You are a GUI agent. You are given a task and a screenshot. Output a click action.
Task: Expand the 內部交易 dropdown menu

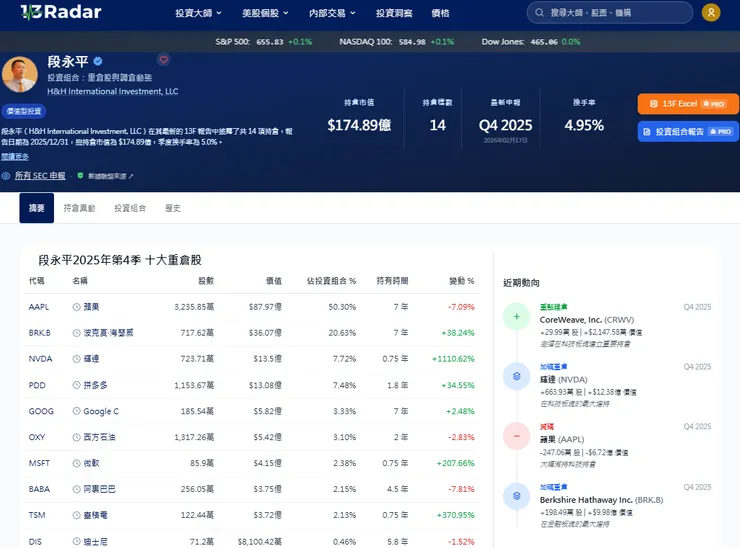pyautogui.click(x=332, y=13)
